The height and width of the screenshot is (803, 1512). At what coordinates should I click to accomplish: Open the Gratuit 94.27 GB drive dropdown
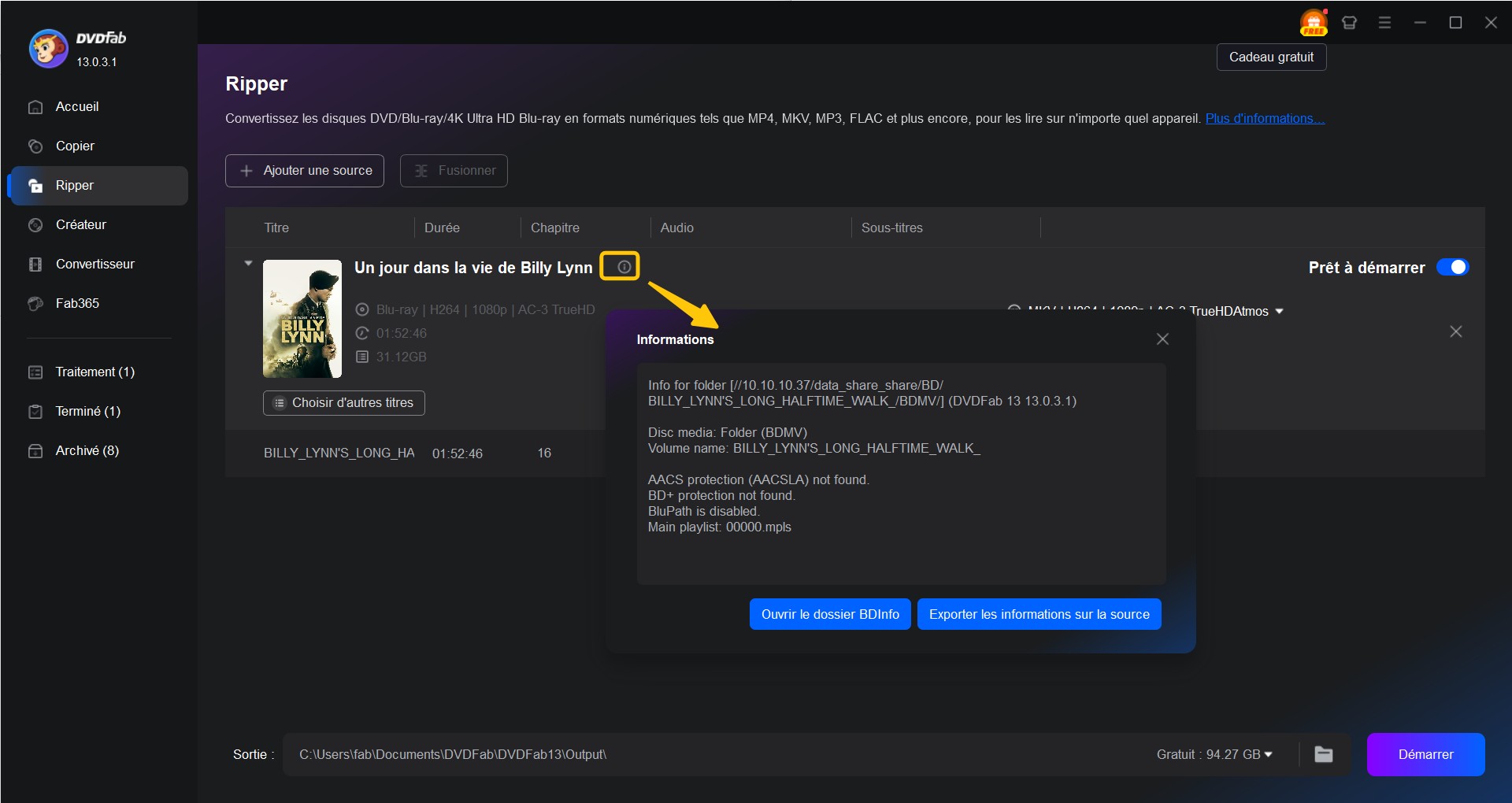point(1214,754)
